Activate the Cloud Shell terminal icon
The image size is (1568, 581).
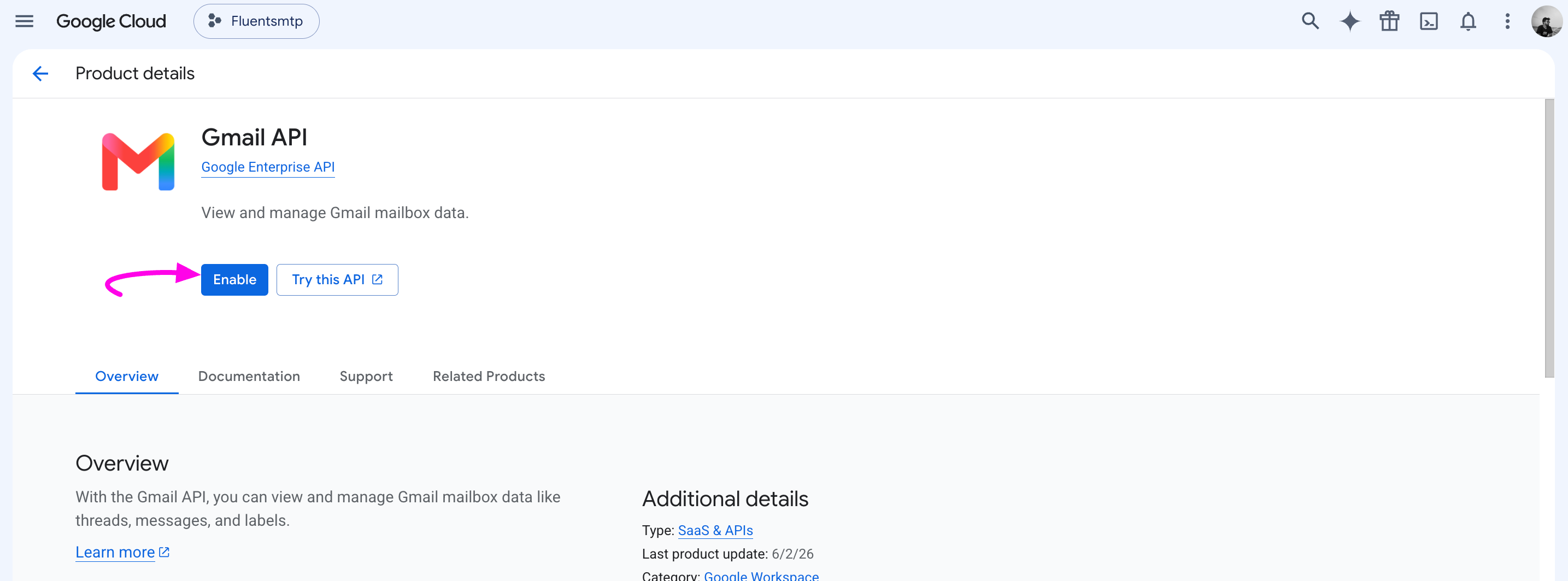pyautogui.click(x=1429, y=21)
